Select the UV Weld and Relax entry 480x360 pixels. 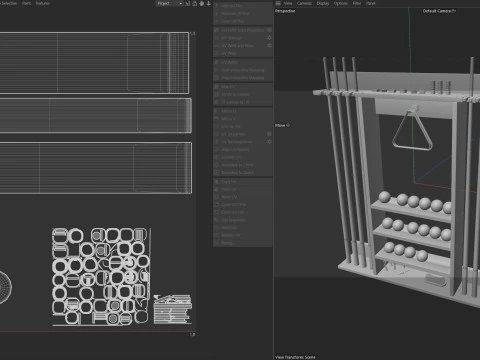(243, 46)
